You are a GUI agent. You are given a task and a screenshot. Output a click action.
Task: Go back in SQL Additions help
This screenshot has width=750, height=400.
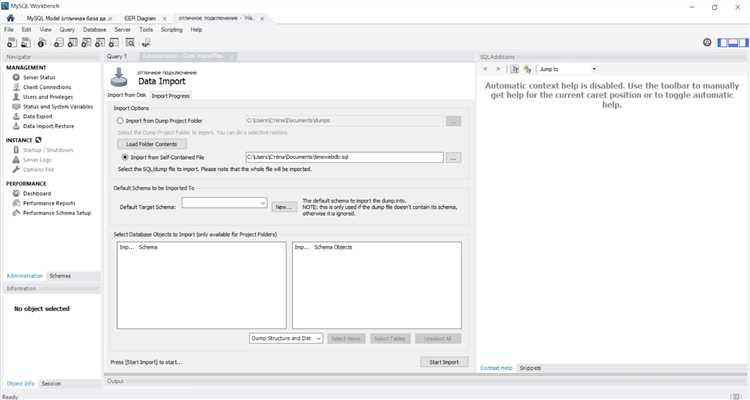(485, 69)
